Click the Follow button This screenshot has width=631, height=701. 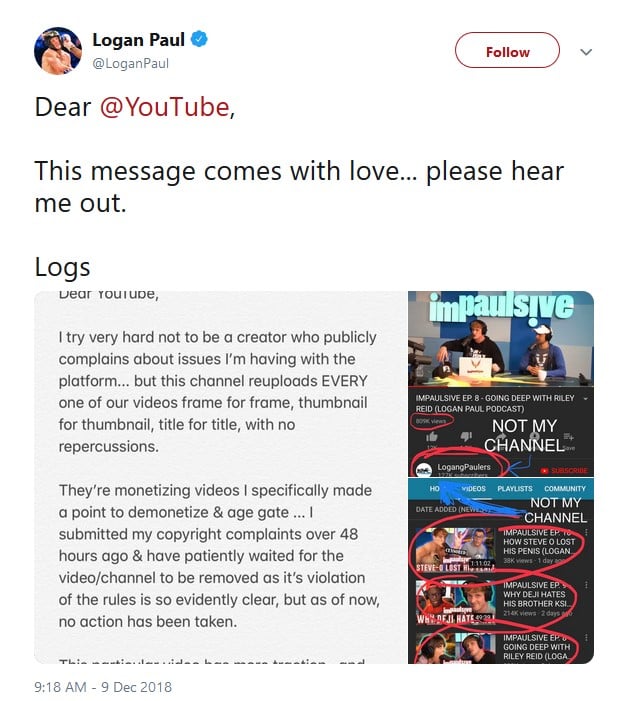click(507, 50)
